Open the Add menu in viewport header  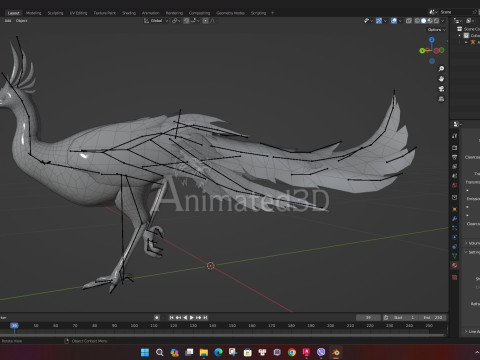(8, 21)
